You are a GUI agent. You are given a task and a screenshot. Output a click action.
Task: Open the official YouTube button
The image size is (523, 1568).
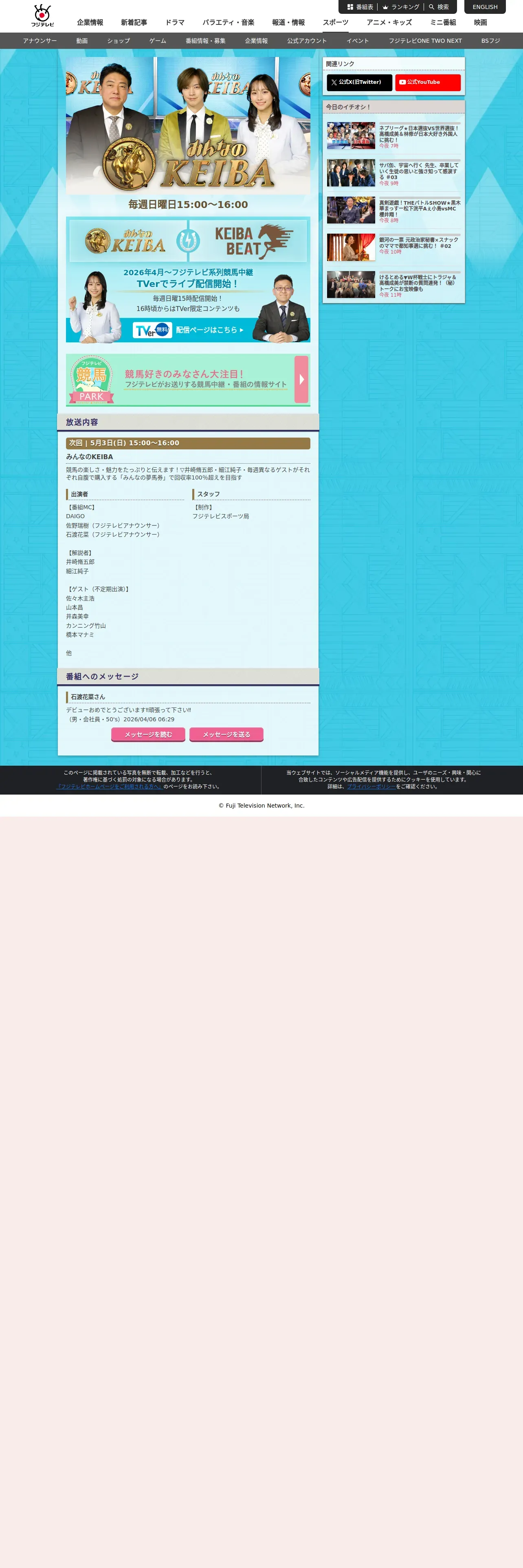click(x=427, y=82)
